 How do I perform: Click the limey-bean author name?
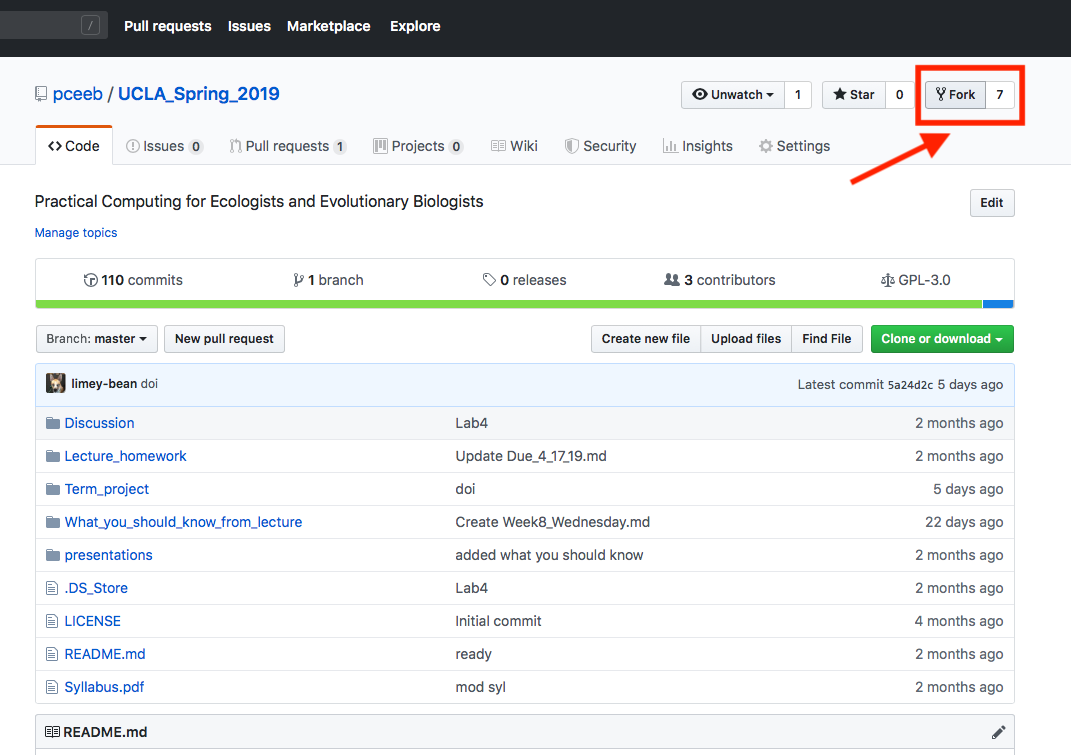point(104,383)
